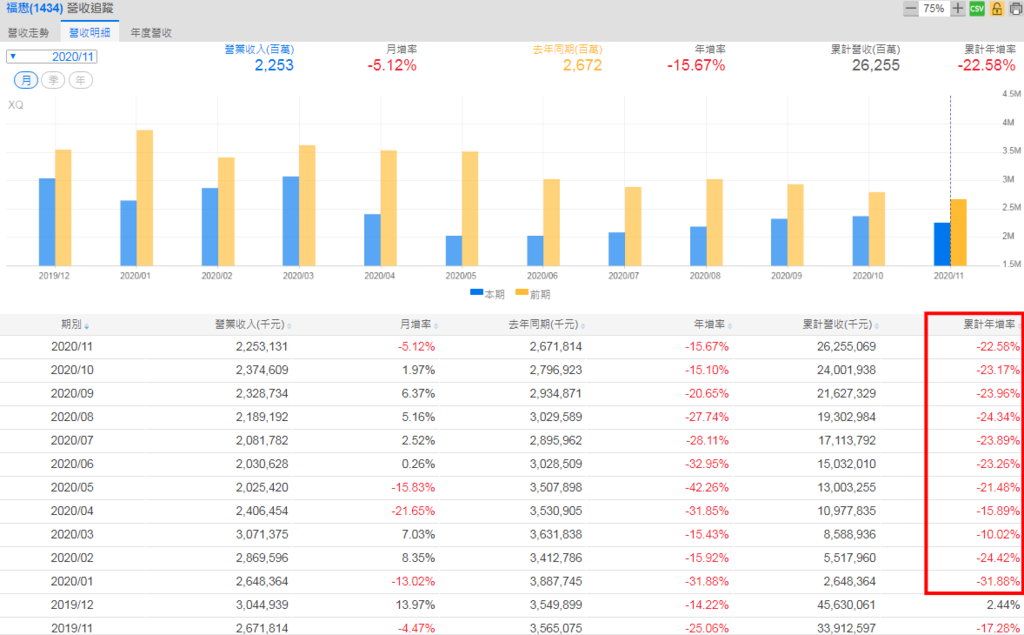Click cumulative growth 2.44% cell
The width and height of the screenshot is (1024, 635).
[x=1002, y=605]
